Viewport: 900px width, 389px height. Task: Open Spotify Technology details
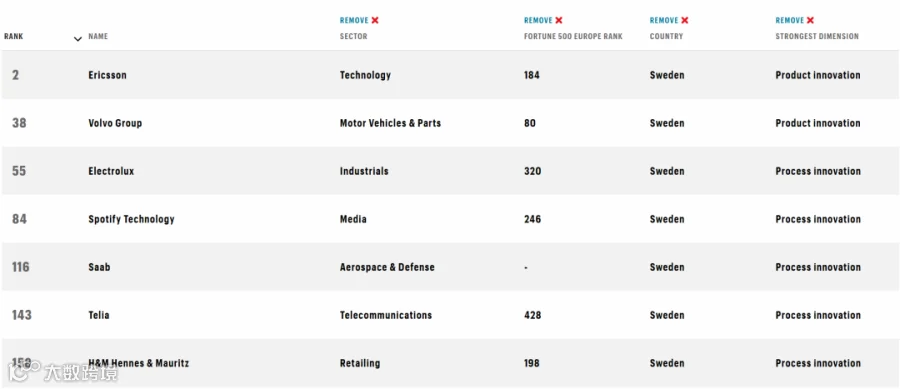[131, 219]
